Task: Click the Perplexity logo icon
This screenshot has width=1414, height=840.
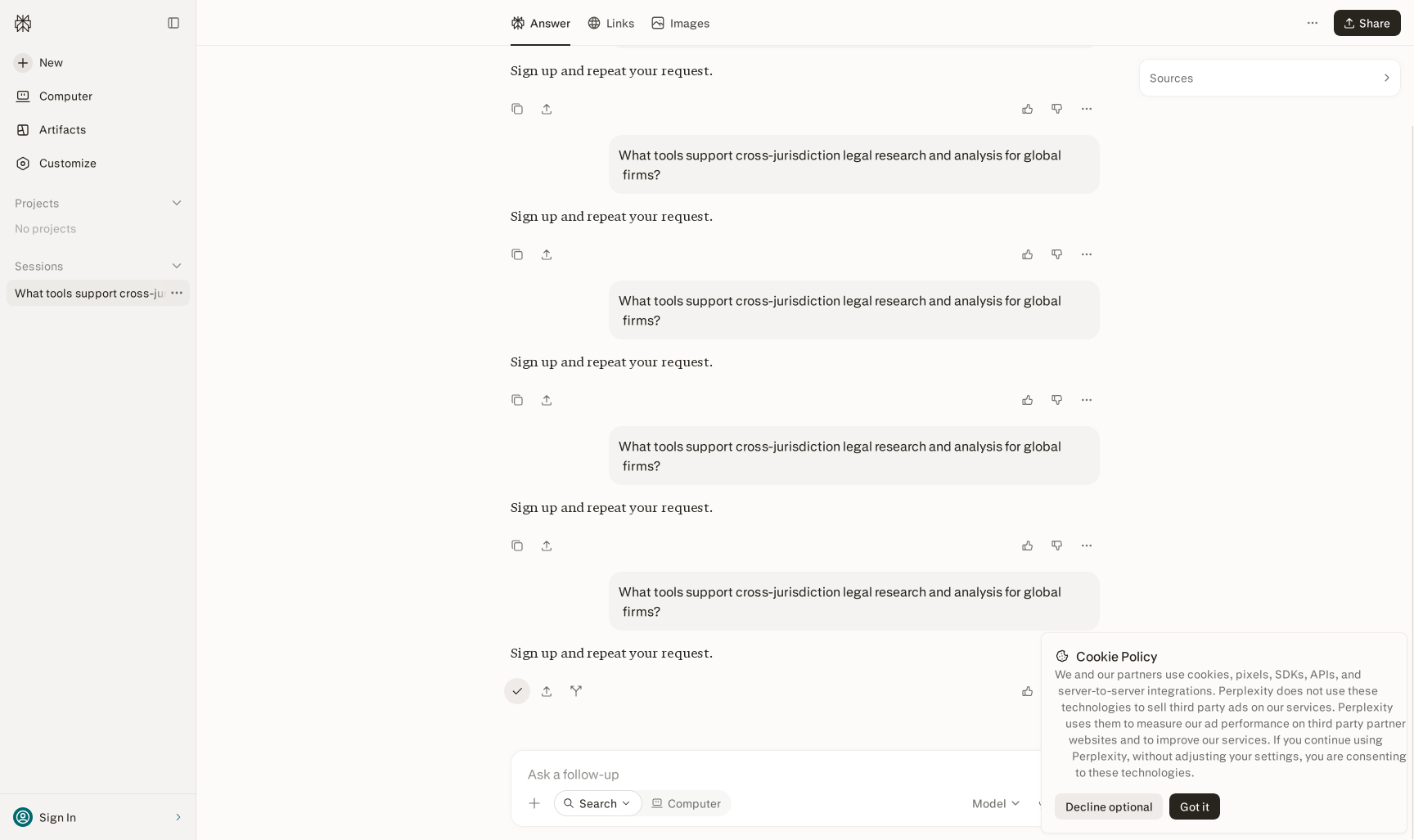Action: (23, 23)
